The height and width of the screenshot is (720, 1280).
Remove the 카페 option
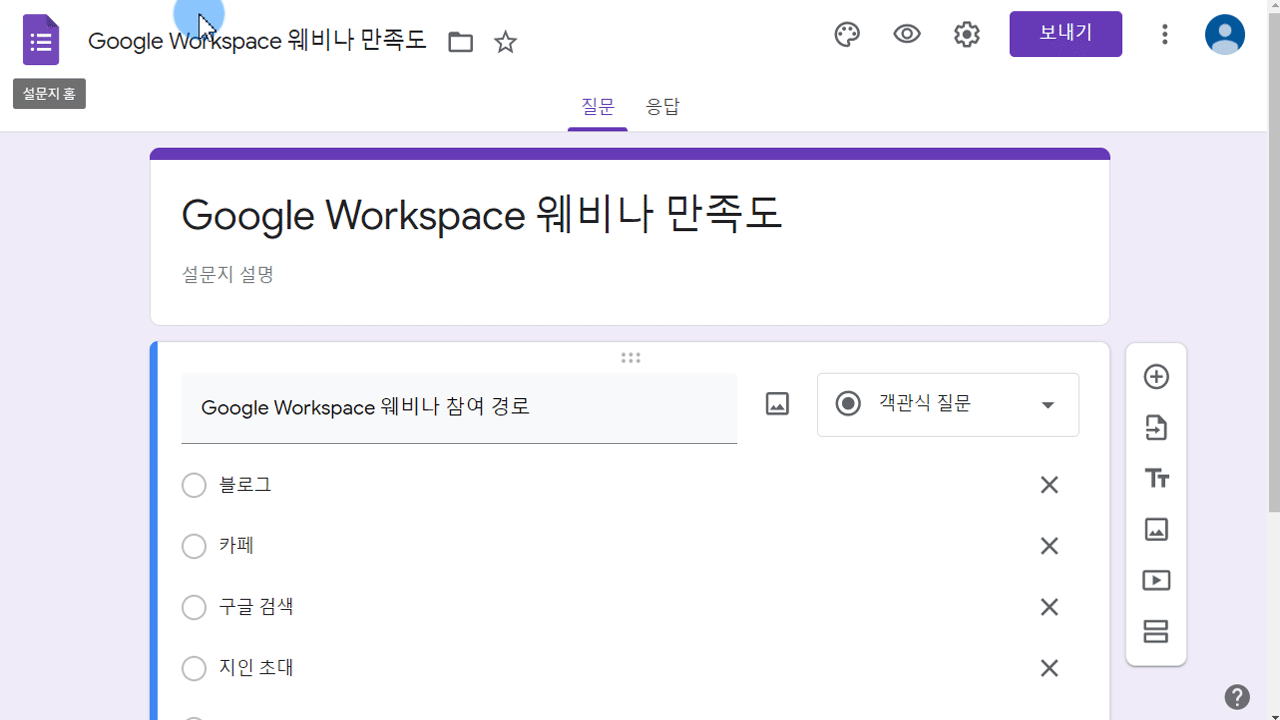[x=1049, y=546]
